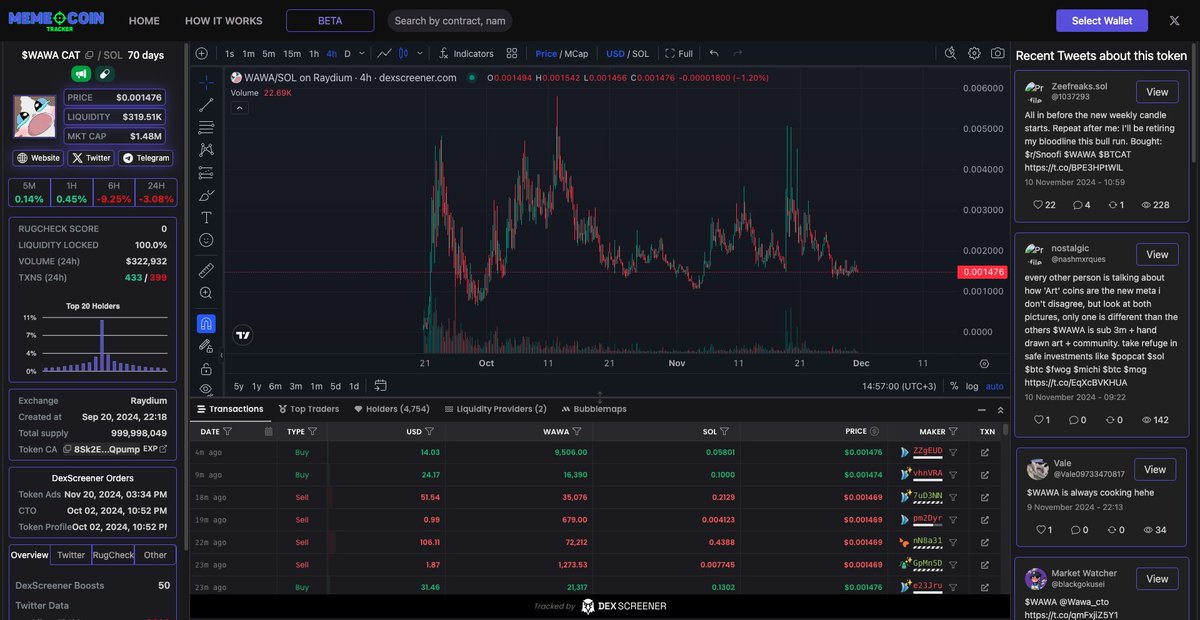Filter transactions by SOL column
Viewport: 1200px width, 620px height.
(x=723, y=432)
